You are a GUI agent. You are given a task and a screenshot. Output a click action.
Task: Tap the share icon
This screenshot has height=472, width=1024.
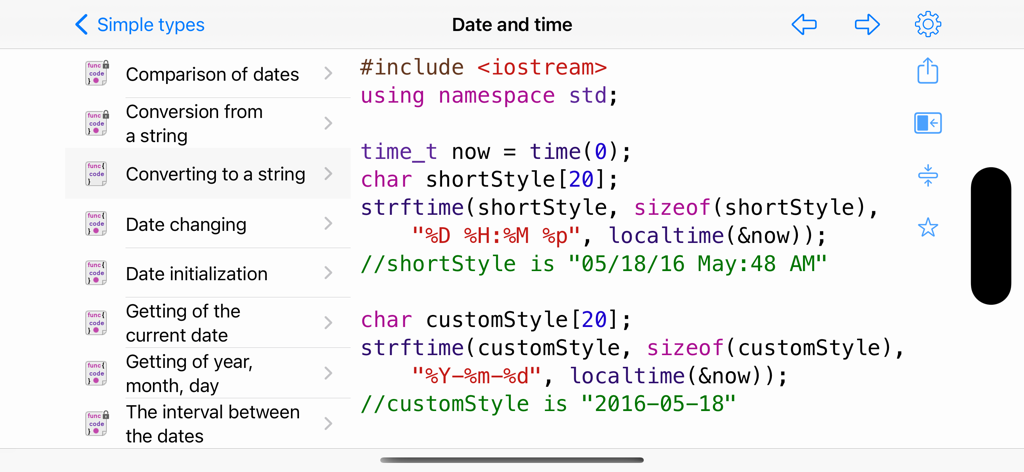pyautogui.click(x=927, y=71)
